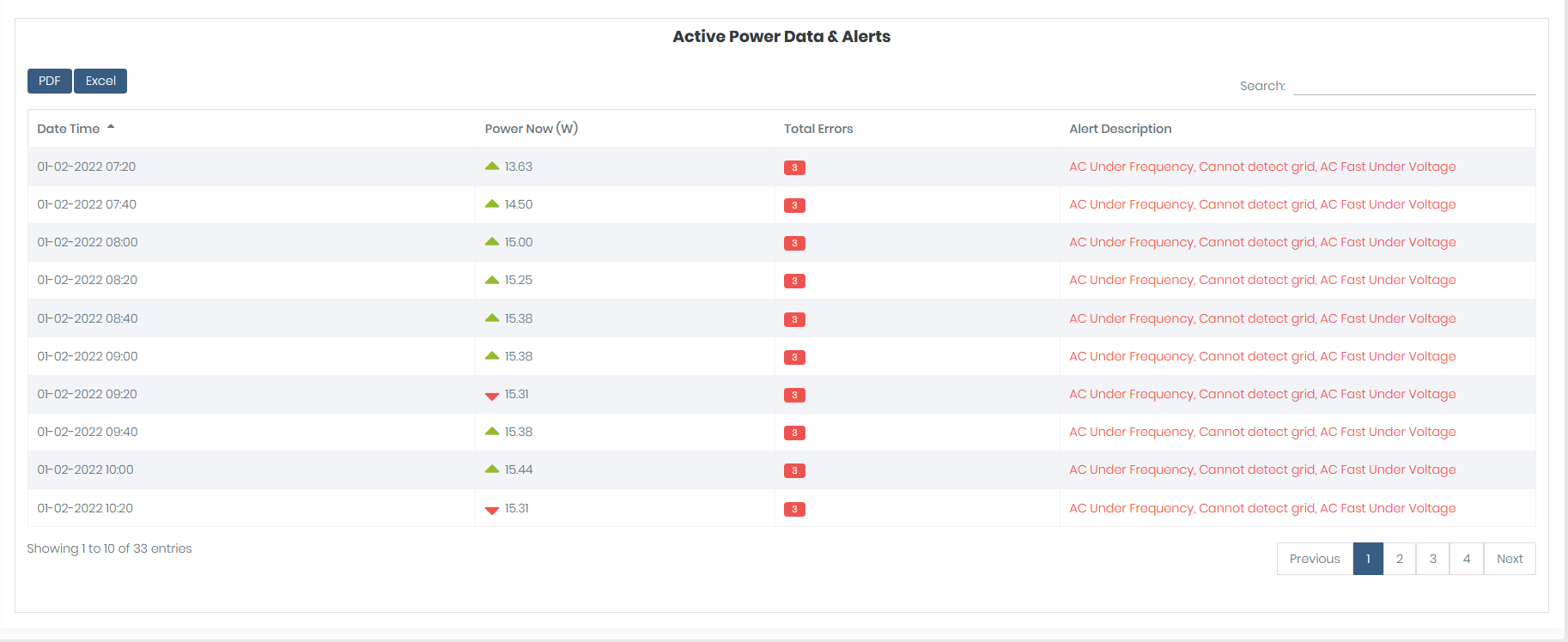
Task: Sort table by Total Errors column
Action: coord(817,129)
